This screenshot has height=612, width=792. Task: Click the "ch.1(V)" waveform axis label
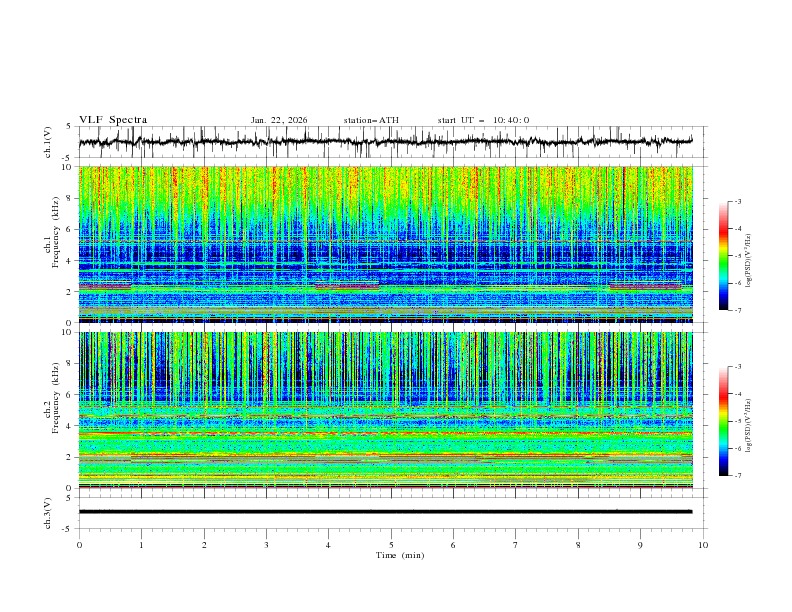(x=48, y=142)
